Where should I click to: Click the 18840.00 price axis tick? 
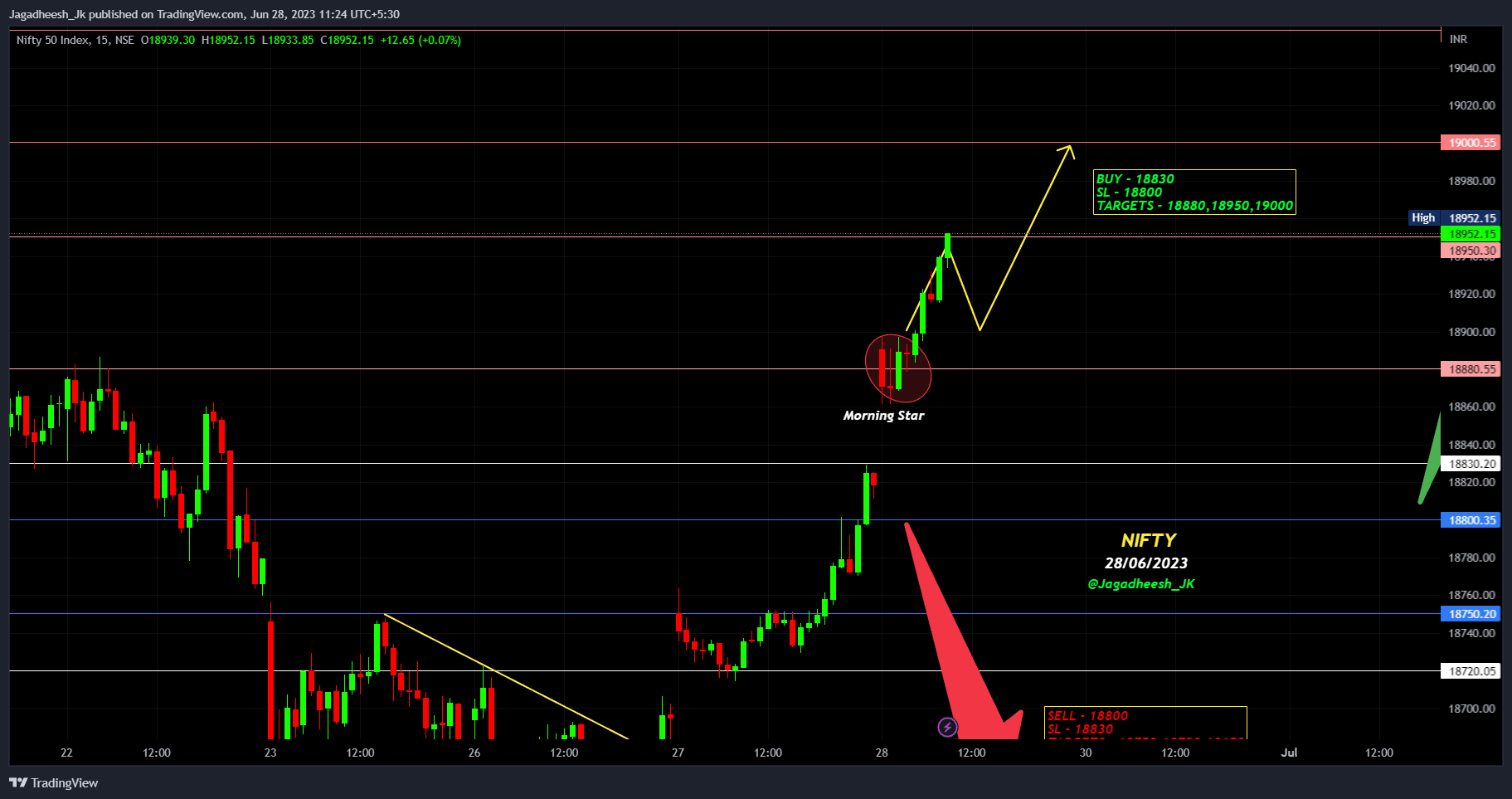[1471, 445]
